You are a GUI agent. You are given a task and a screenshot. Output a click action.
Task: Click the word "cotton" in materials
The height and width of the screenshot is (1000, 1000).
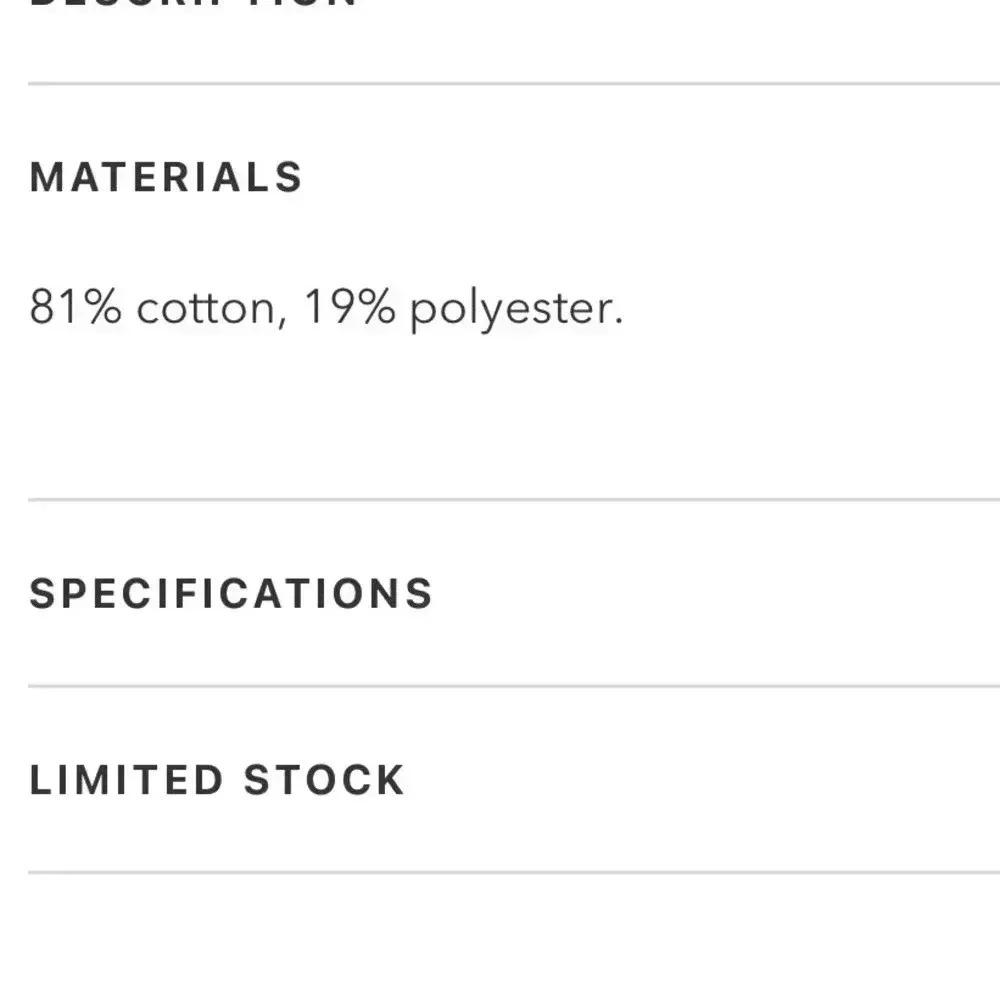[x=206, y=308]
